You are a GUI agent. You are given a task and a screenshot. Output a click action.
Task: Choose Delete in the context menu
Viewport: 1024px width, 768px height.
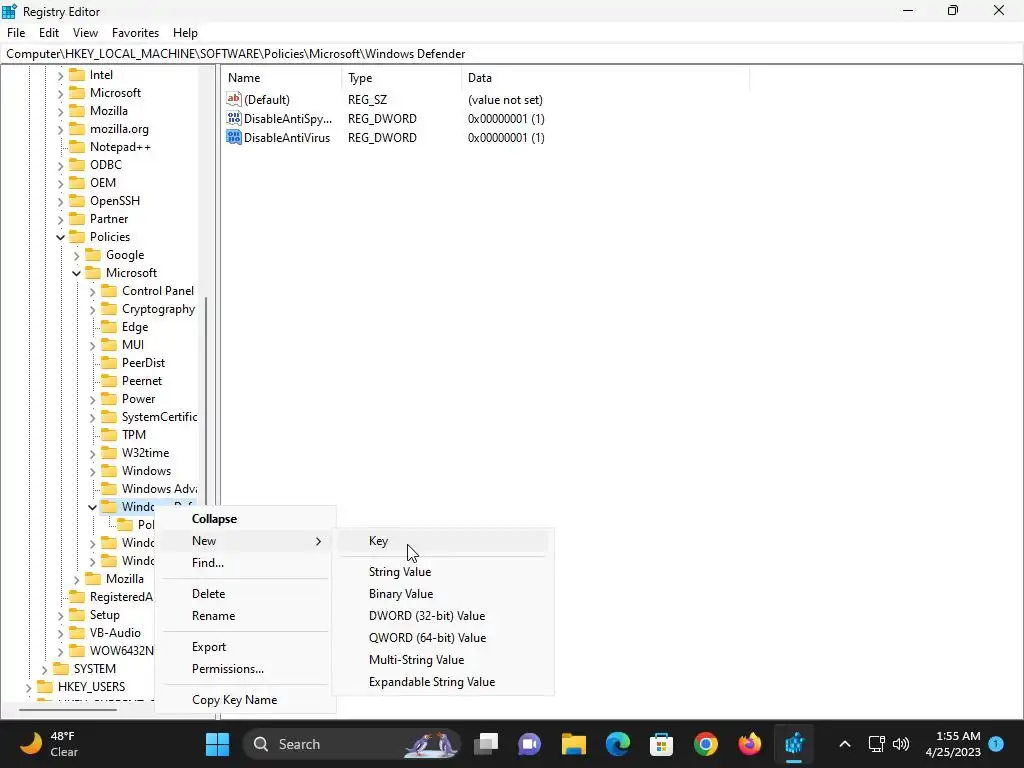click(x=208, y=594)
